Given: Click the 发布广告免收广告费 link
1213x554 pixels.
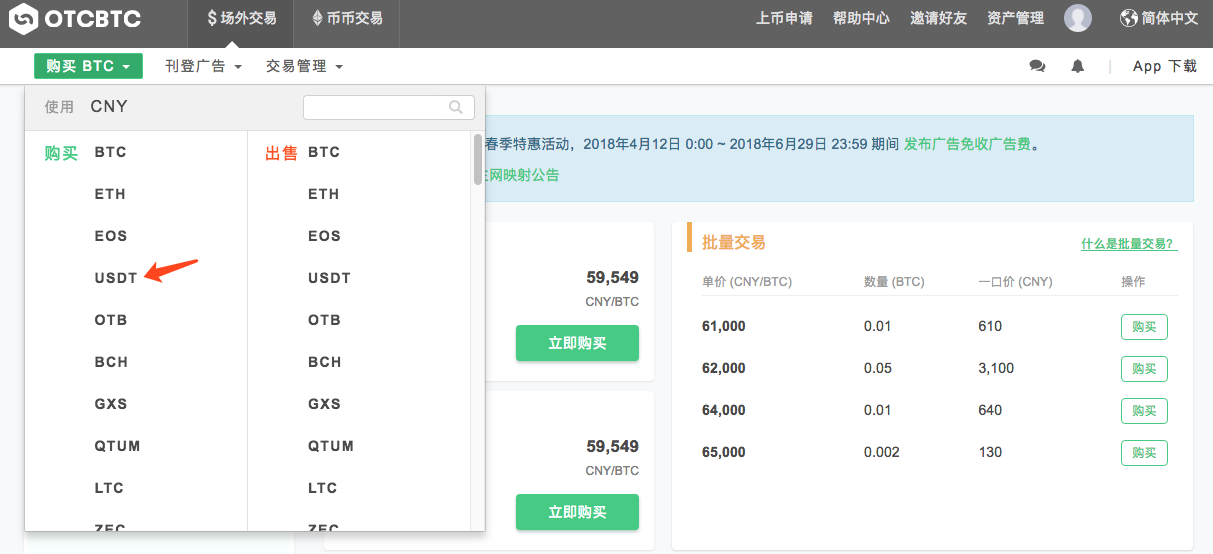Looking at the screenshot, I should click(x=967, y=144).
